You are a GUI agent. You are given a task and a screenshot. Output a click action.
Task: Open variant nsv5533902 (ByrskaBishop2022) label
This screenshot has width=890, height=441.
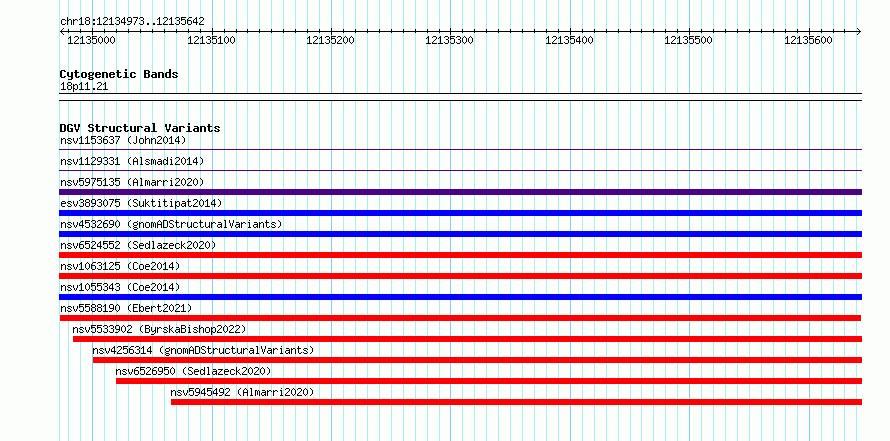click(159, 329)
